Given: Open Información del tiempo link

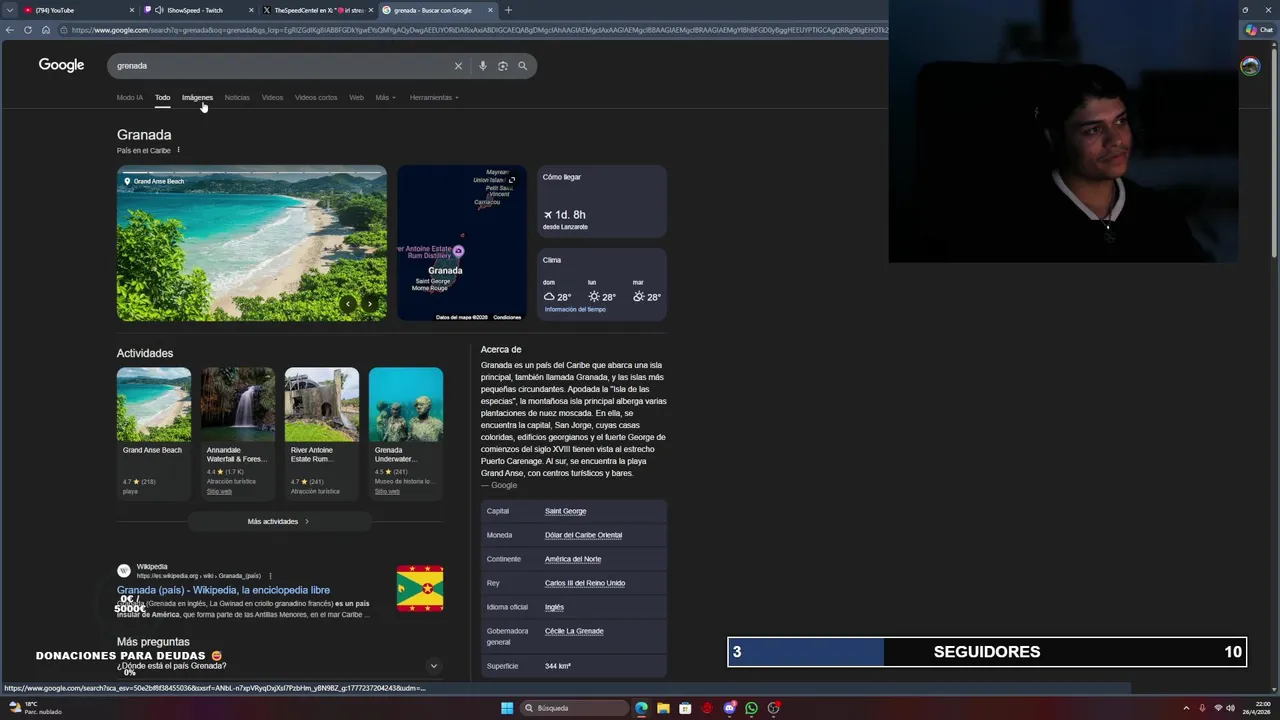Looking at the screenshot, I should [575, 310].
